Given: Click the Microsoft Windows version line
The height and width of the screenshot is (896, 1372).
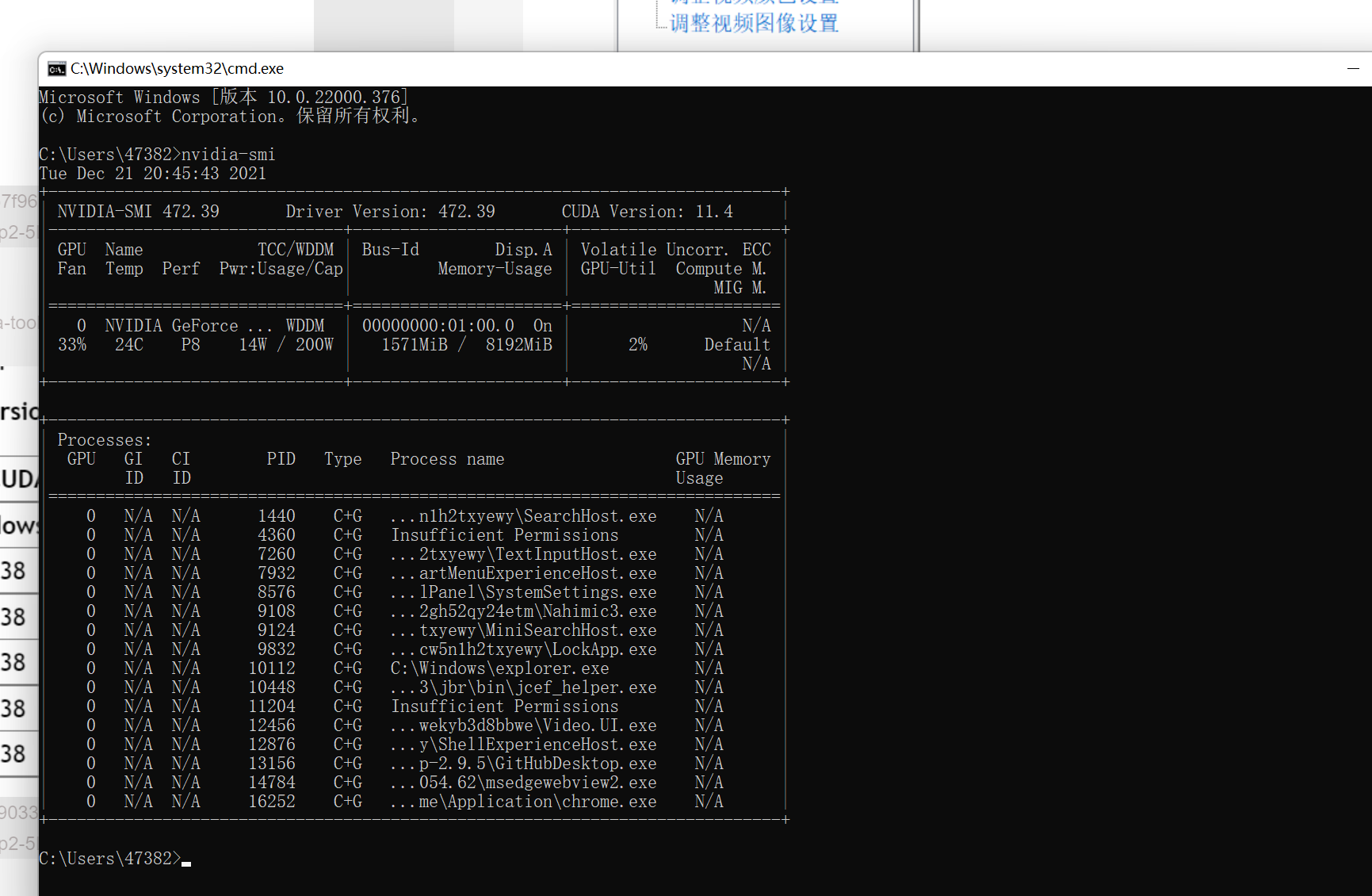Looking at the screenshot, I should [224, 98].
